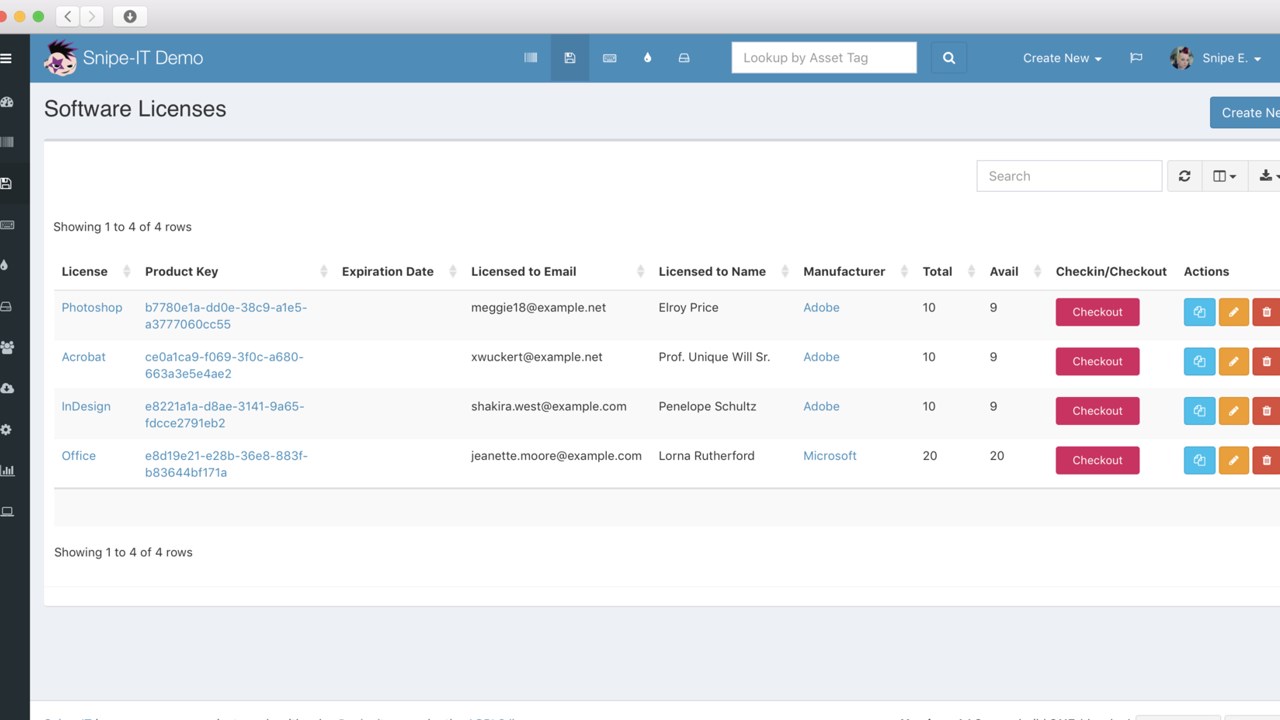The height and width of the screenshot is (720, 1280).
Task: Open Components drive icon in sidebar
Action: tap(6, 307)
